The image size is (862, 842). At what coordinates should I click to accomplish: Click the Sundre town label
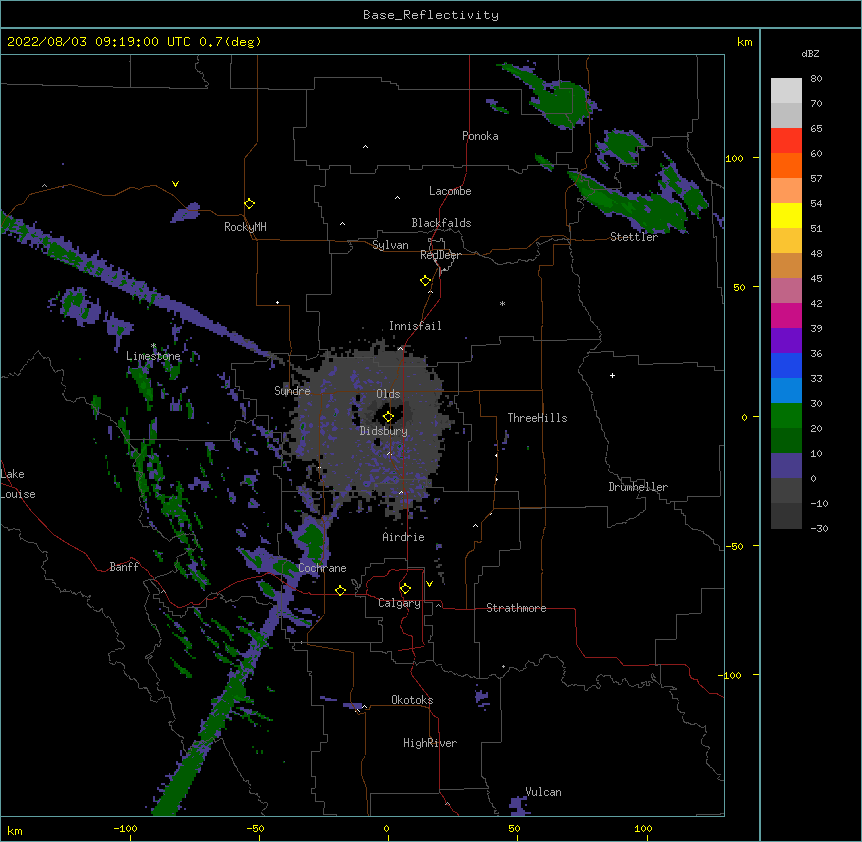coord(292,391)
